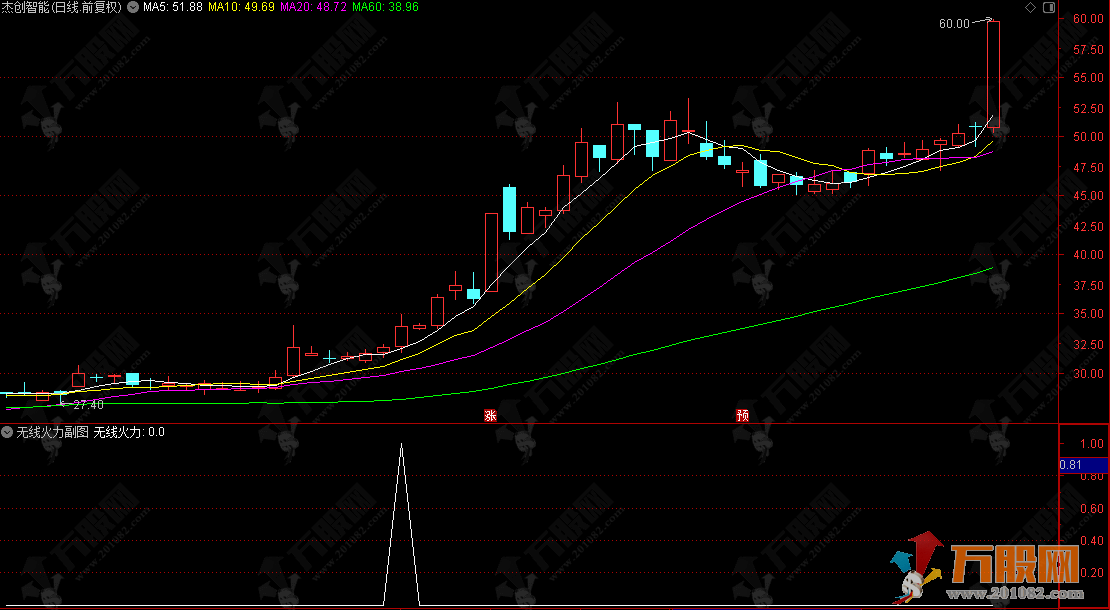
Task: Click the diamond icon at top right
Action: pyautogui.click(x=1030, y=8)
